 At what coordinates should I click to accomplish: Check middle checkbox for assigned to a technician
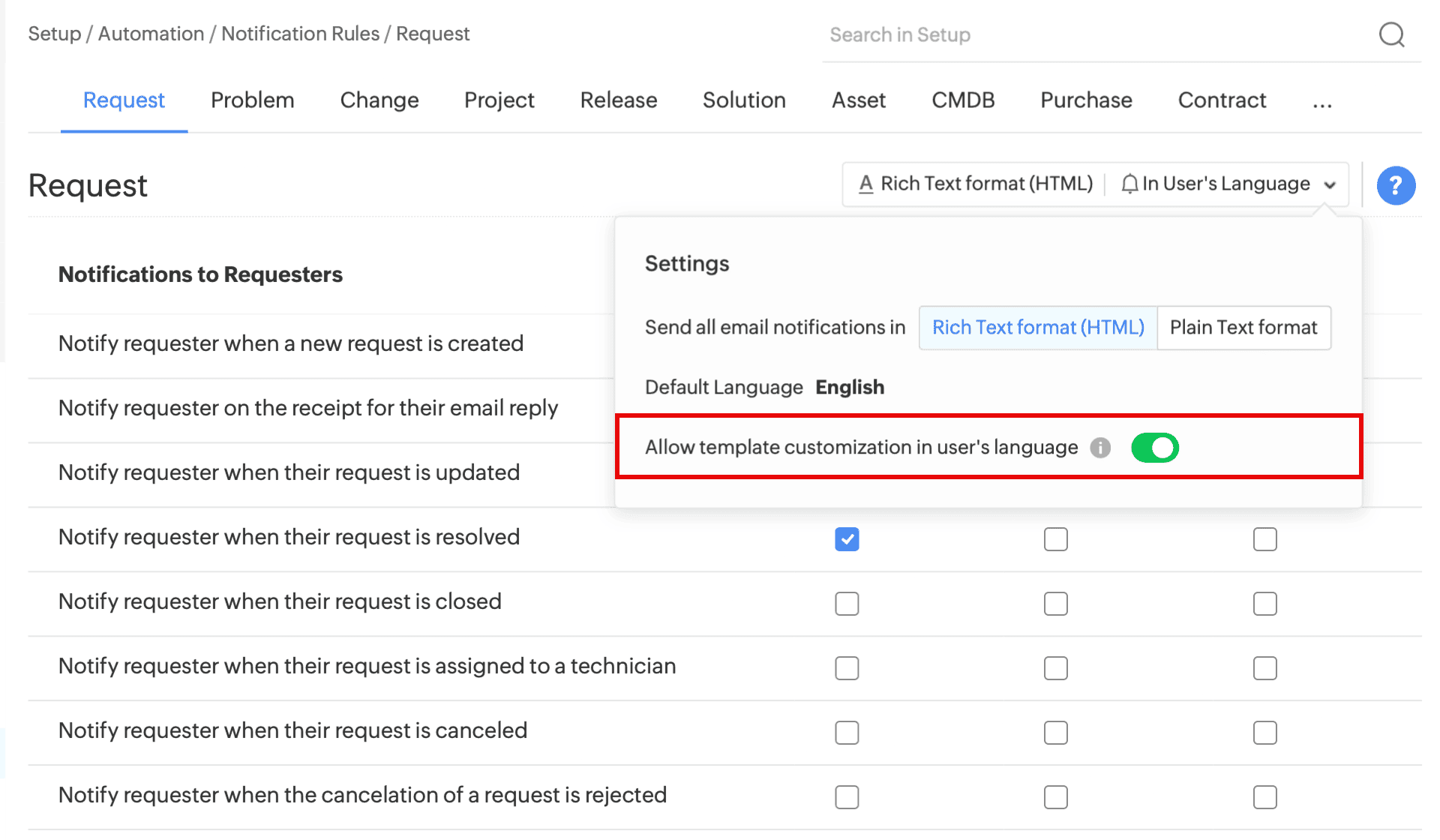click(1055, 668)
